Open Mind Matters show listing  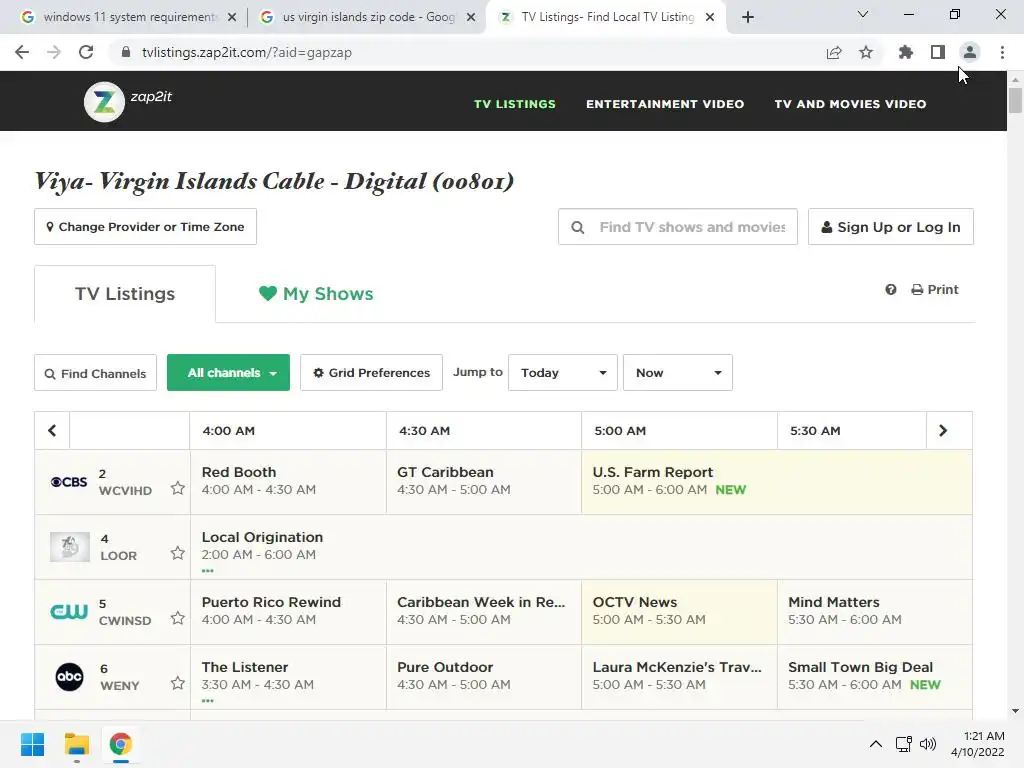(875, 612)
